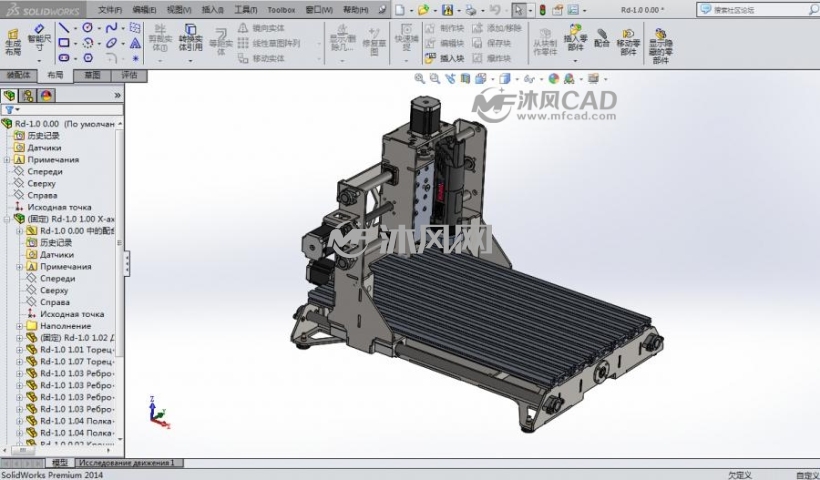Image resolution: width=820 pixels, height=480 pixels.
Task: Open the 文件(F) menu
Action: tap(110, 9)
